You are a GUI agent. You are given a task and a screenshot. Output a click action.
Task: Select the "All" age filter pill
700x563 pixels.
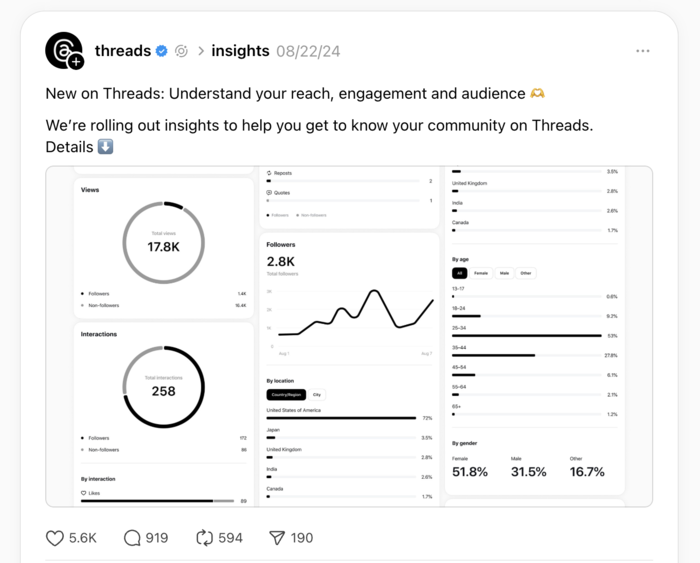pos(460,273)
